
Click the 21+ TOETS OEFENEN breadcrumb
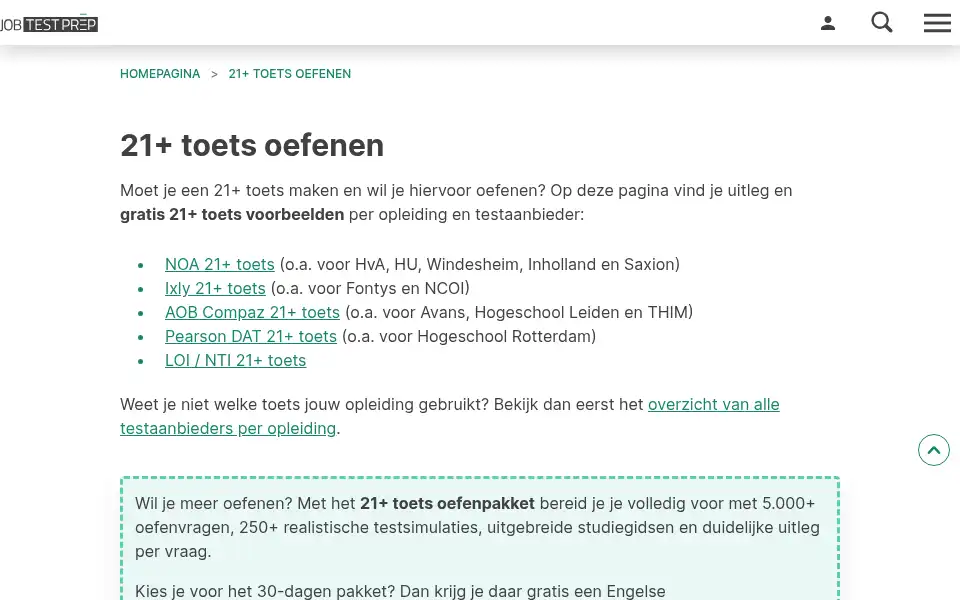tap(290, 73)
